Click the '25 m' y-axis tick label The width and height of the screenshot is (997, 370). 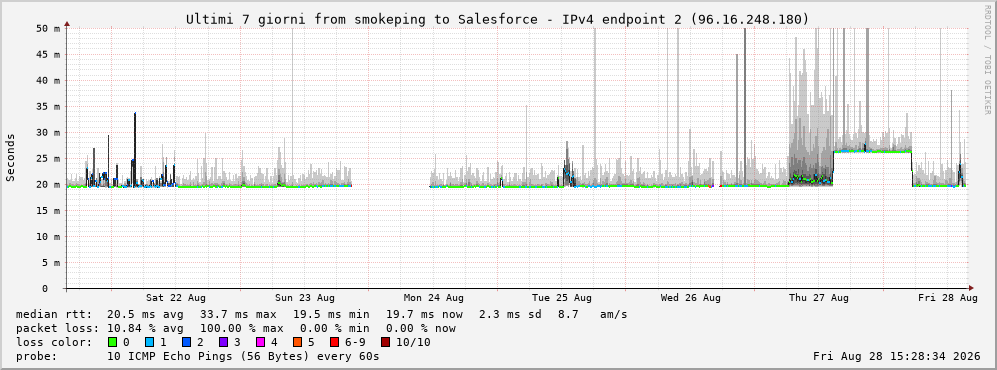click(x=48, y=159)
